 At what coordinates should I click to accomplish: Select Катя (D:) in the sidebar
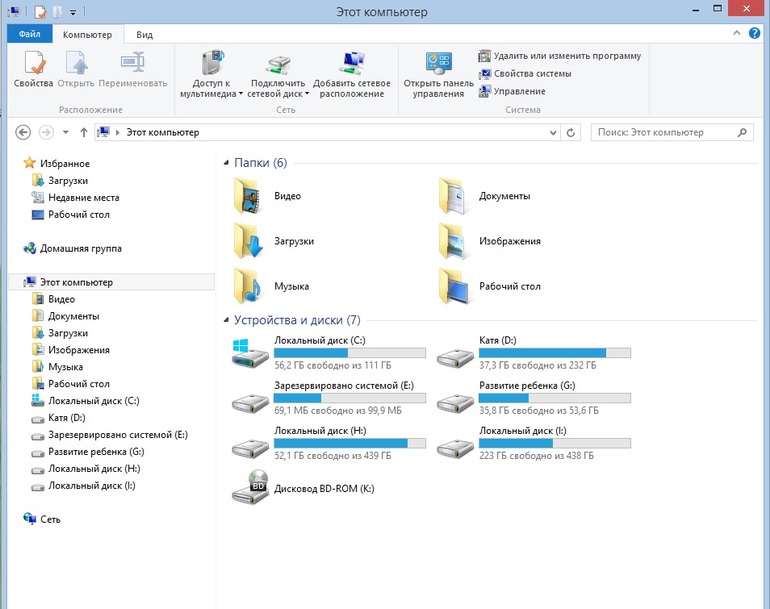[x=66, y=418]
